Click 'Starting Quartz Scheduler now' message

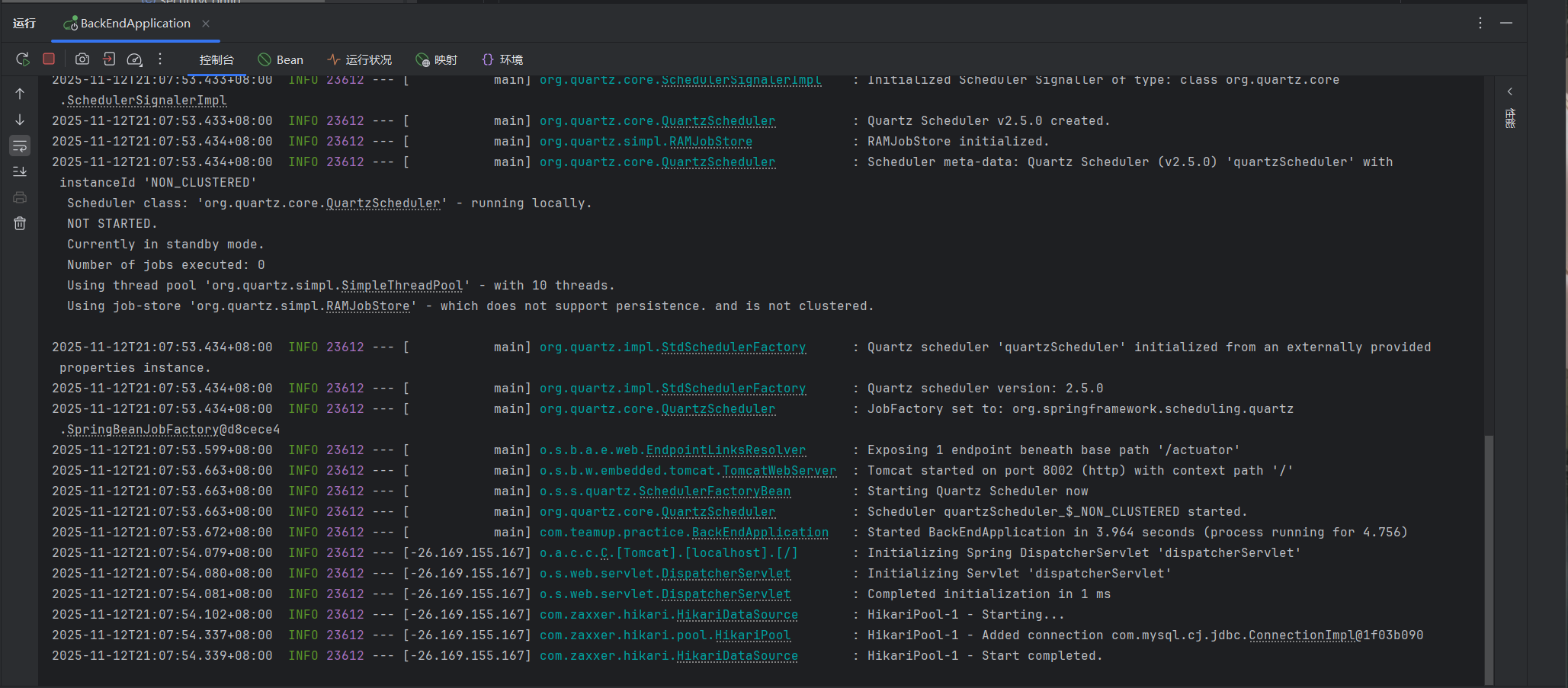(977, 491)
